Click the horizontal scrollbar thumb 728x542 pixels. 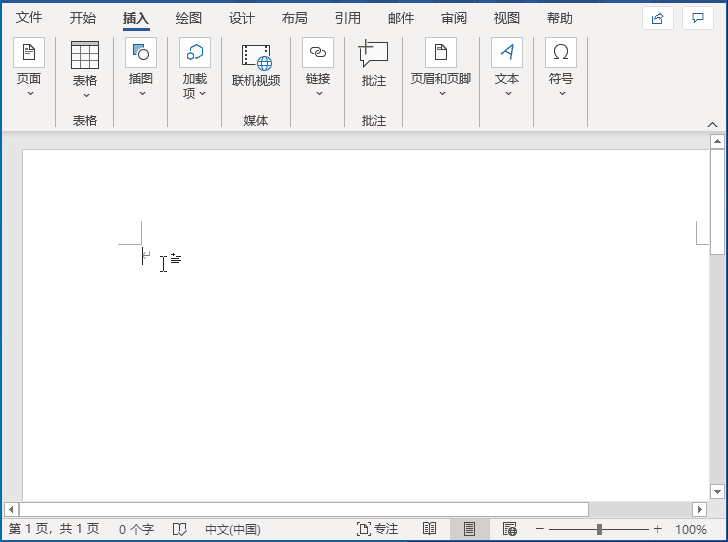click(304, 509)
